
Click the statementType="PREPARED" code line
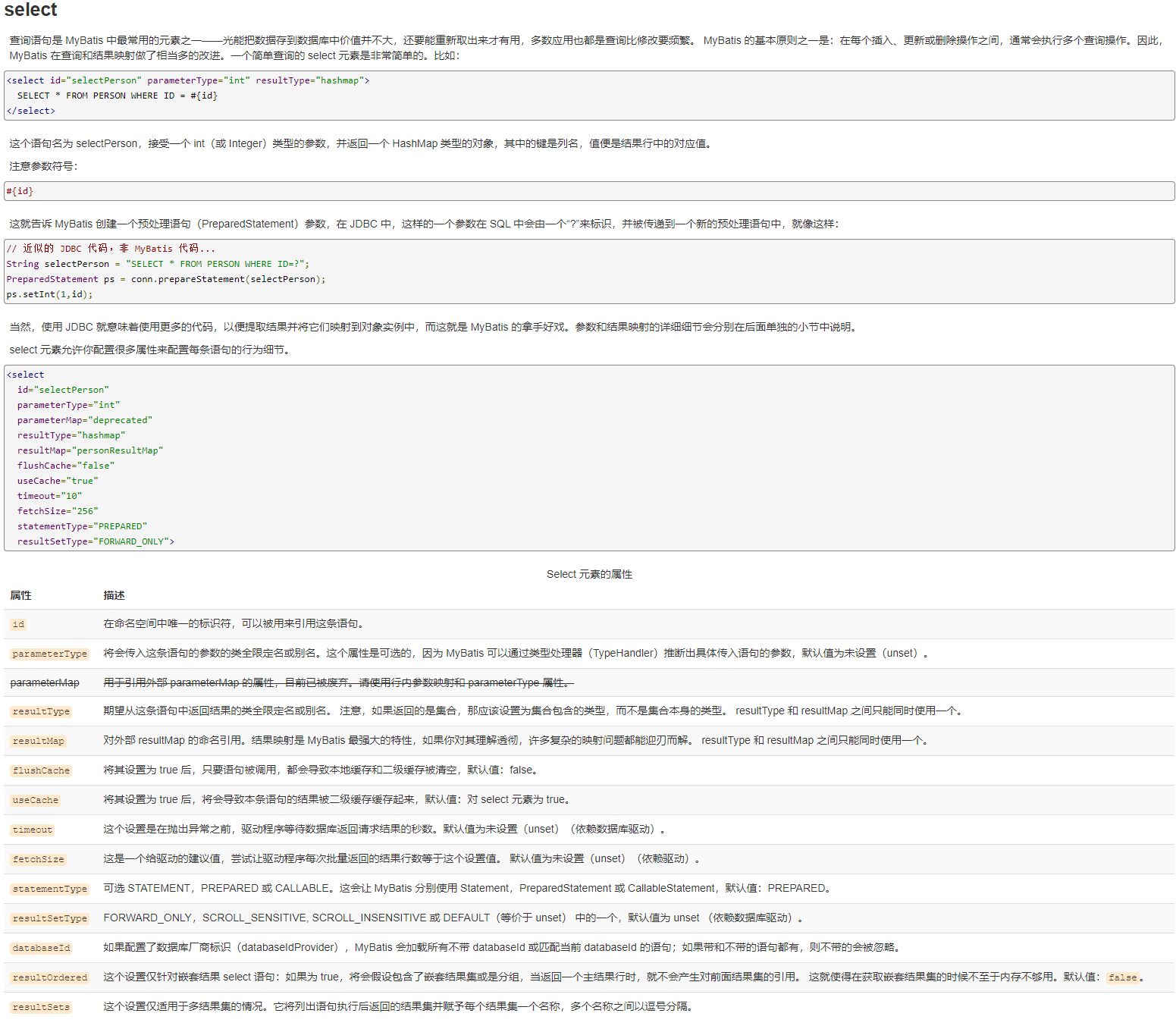pyautogui.click(x=83, y=526)
